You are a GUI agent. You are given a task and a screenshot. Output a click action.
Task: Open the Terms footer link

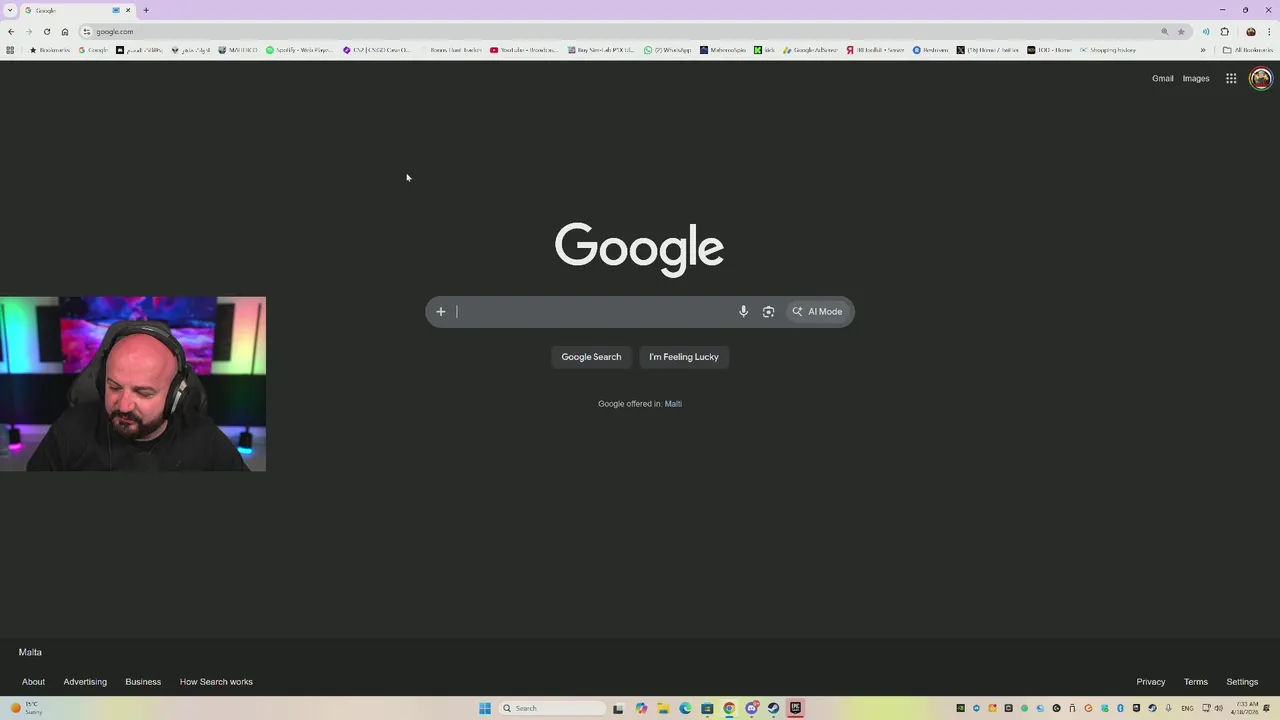point(1195,682)
